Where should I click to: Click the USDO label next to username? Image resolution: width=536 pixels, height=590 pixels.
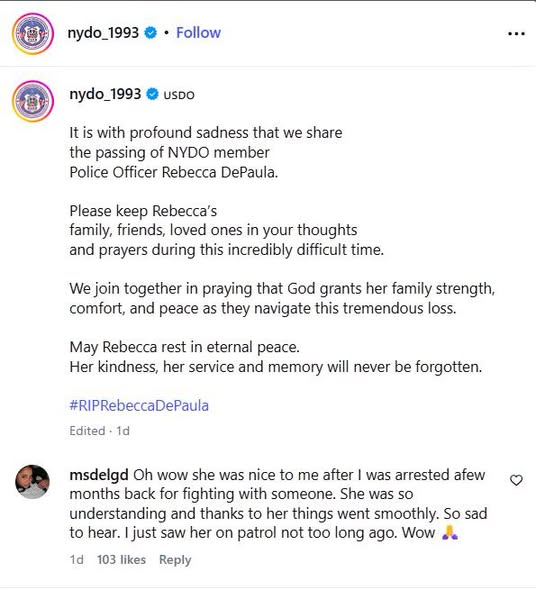(179, 95)
